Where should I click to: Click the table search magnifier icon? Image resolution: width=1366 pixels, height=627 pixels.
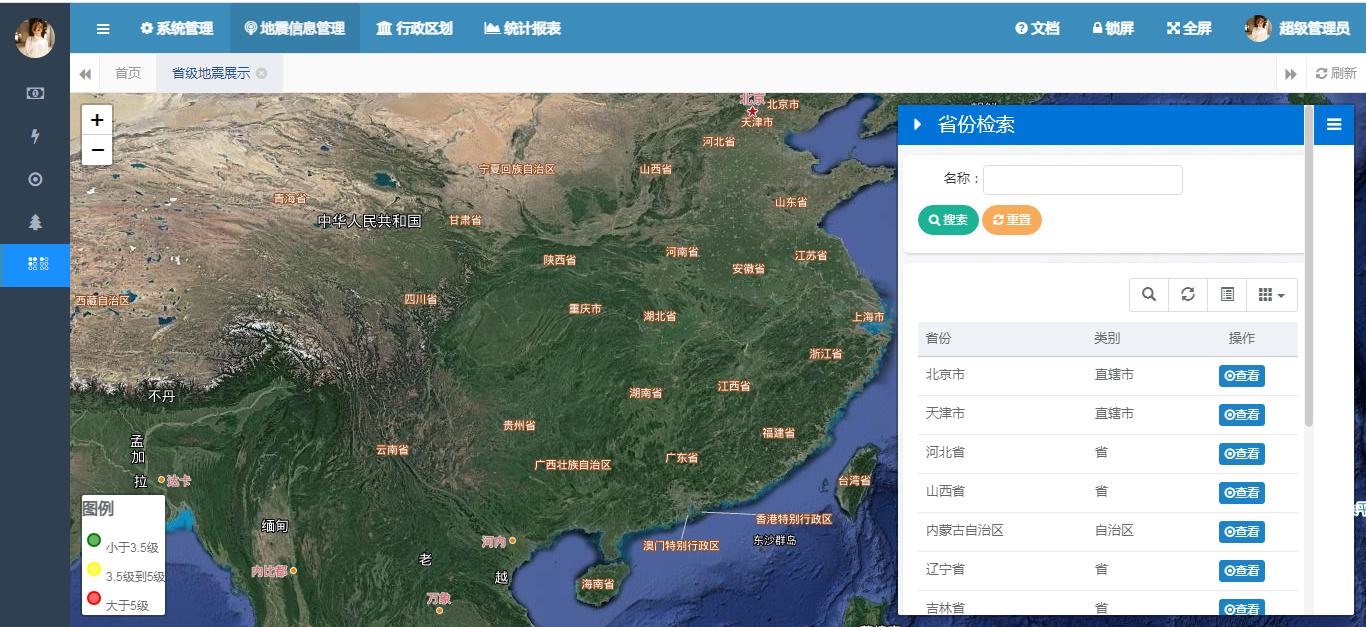pos(1149,295)
